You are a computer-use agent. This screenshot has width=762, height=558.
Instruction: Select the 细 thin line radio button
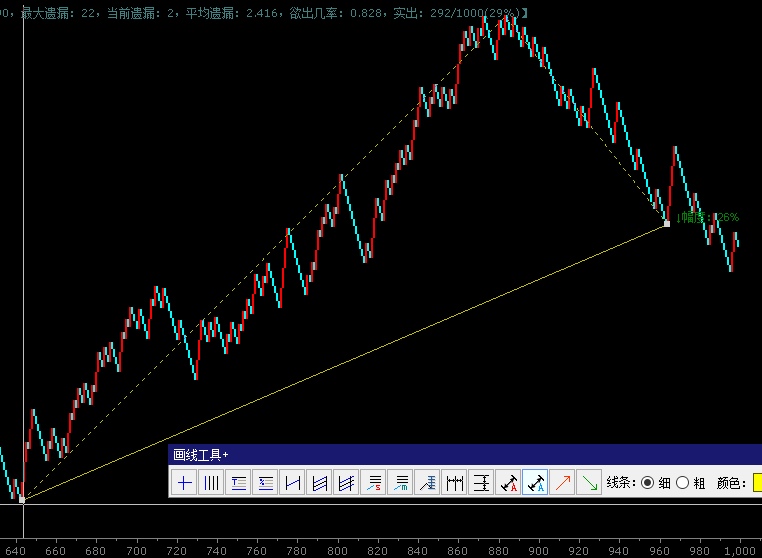(x=648, y=483)
